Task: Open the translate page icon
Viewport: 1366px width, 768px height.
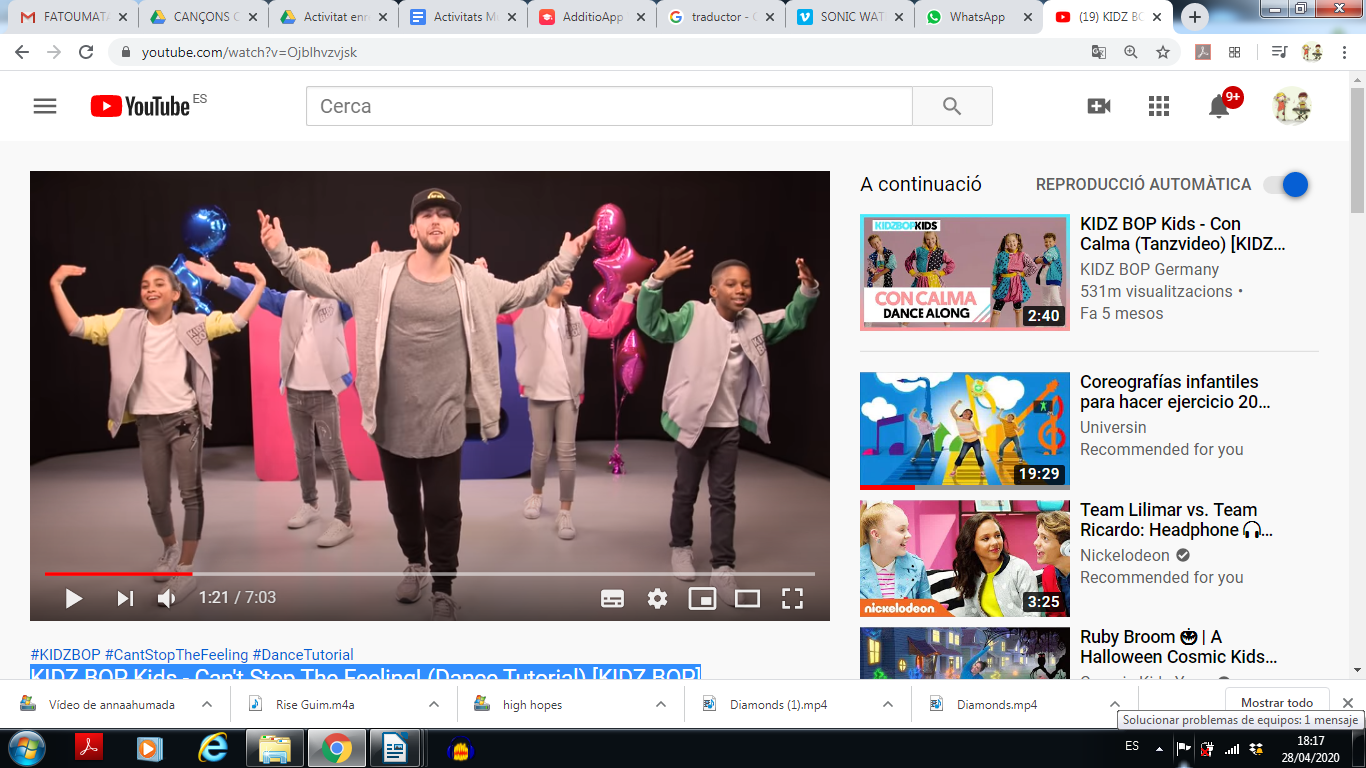Action: click(1098, 52)
